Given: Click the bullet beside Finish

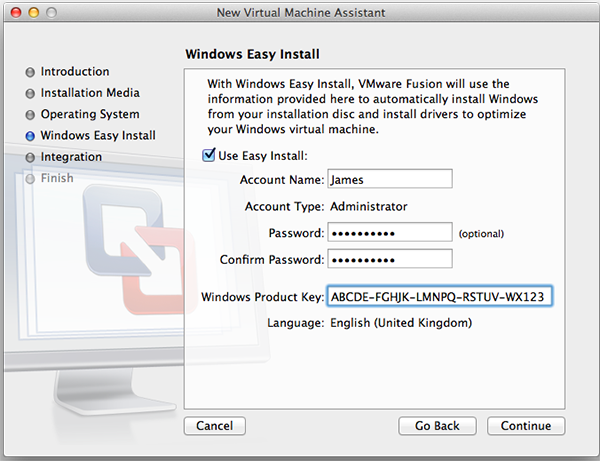Looking at the screenshot, I should pos(30,179).
